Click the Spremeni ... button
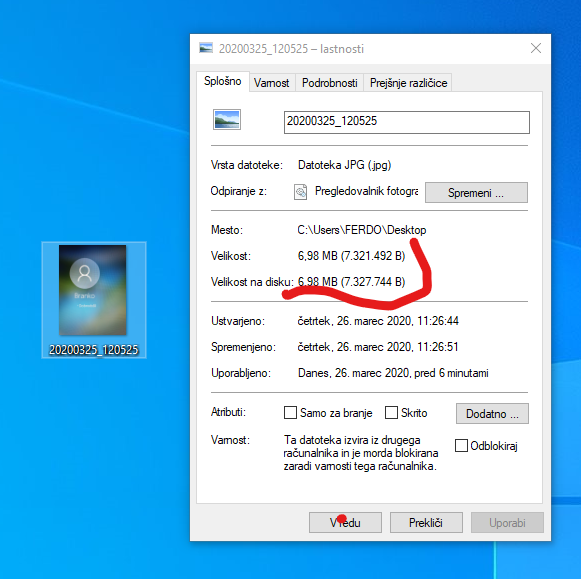This screenshot has width=581, height=579. (x=476, y=193)
